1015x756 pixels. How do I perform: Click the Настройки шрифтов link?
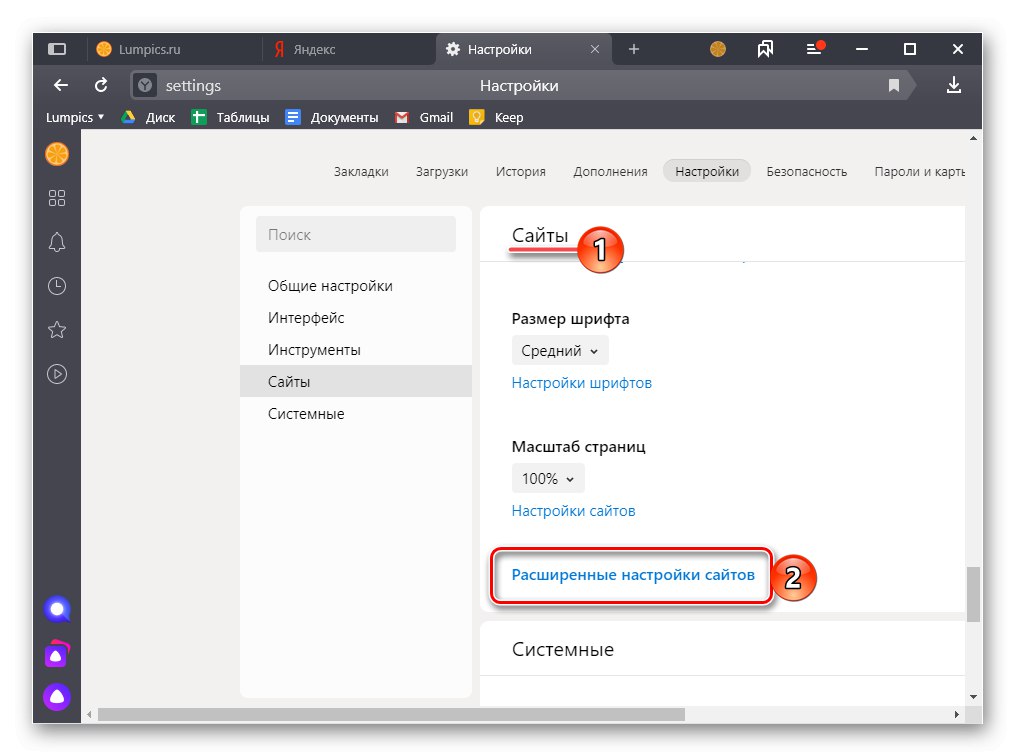582,382
